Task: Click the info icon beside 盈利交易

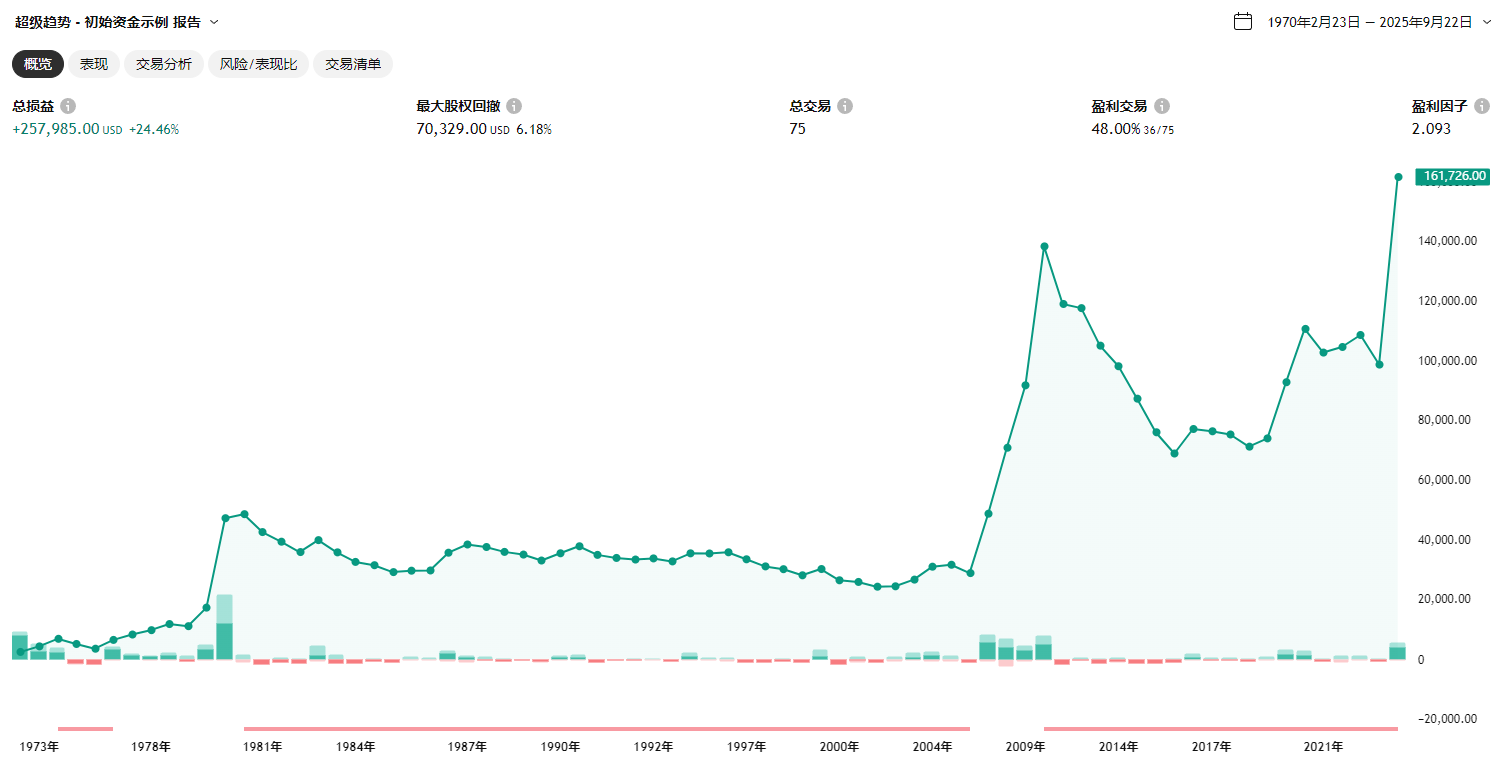Action: pos(1162,106)
